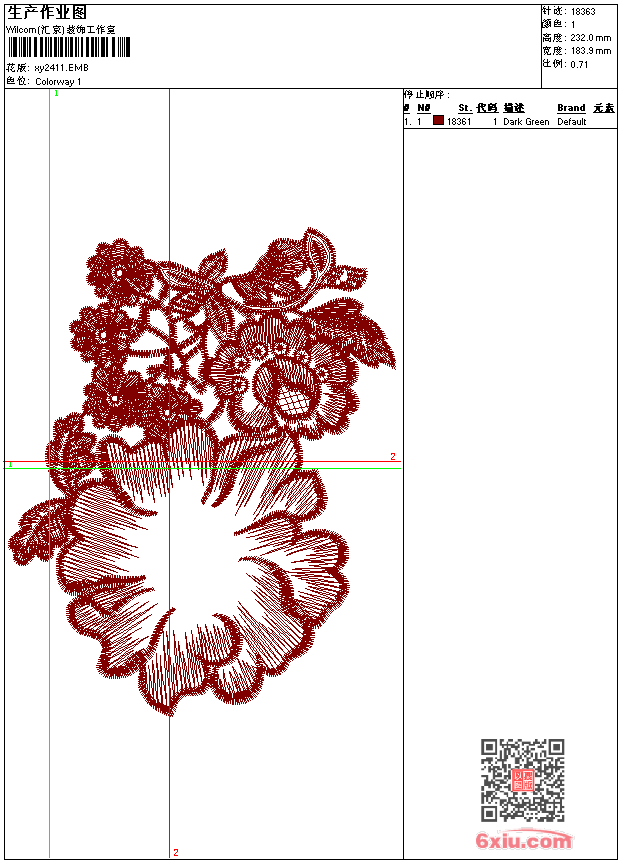Click the Default brand entry
620x860 pixels.
point(572,122)
